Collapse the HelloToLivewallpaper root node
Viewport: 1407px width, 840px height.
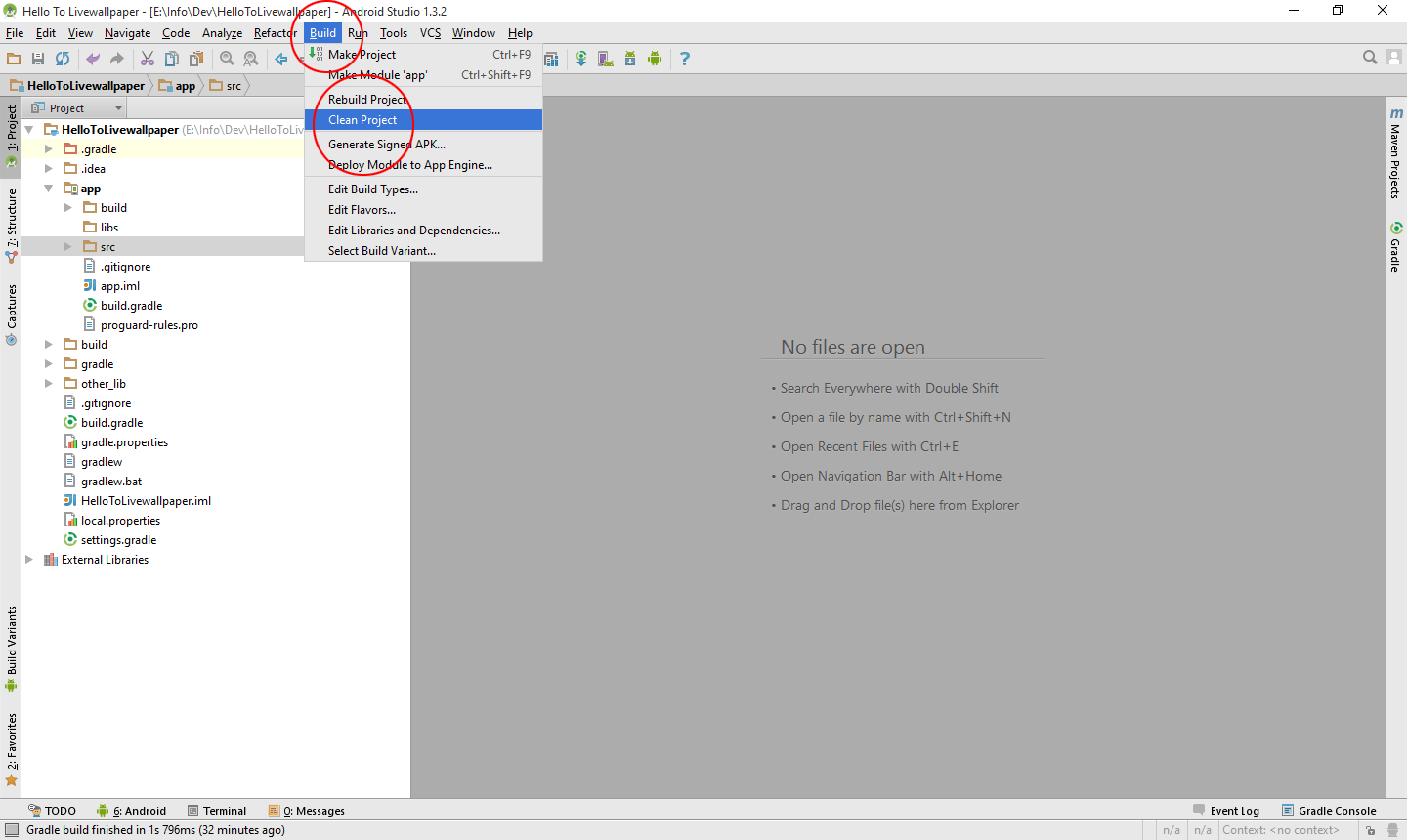pyautogui.click(x=29, y=130)
